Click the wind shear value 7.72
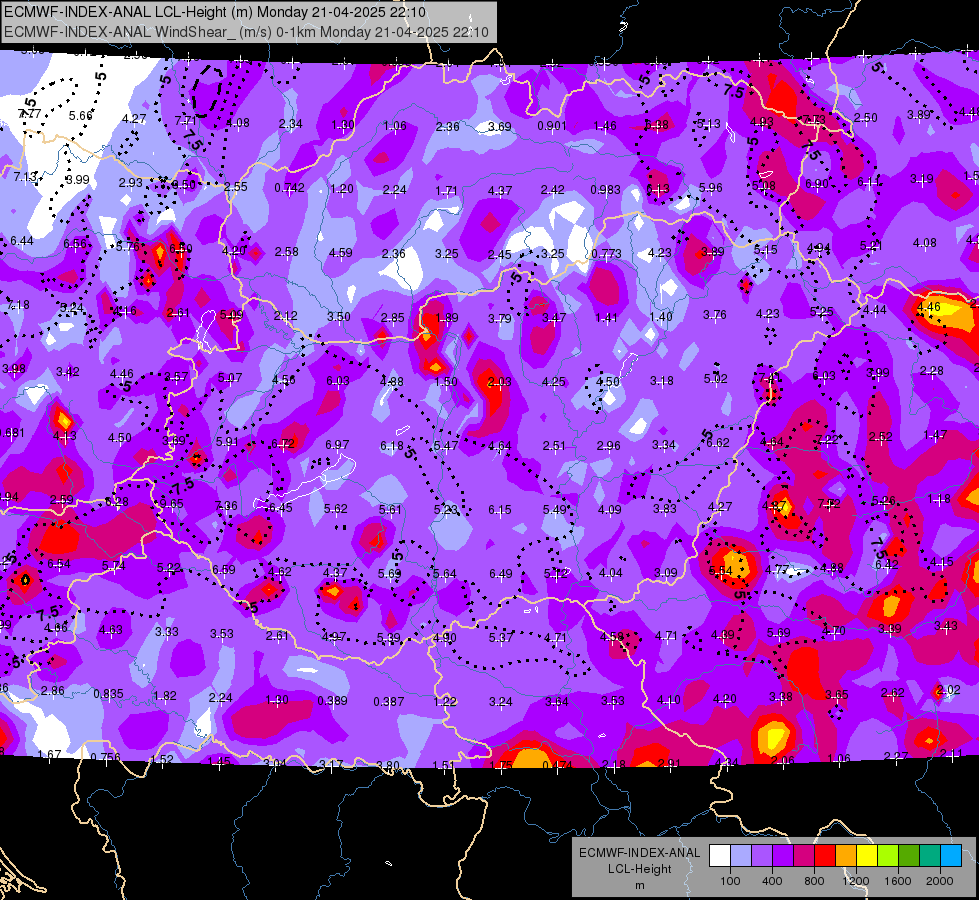 point(829,504)
